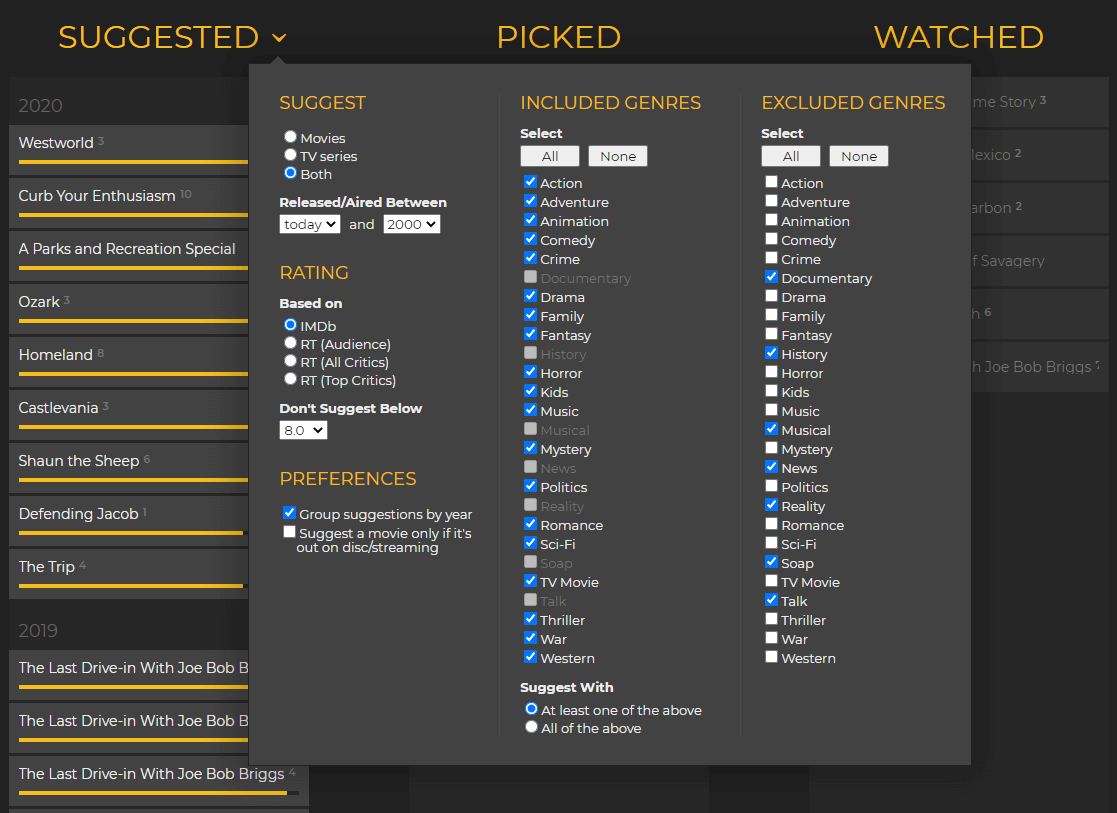This screenshot has width=1117, height=813.
Task: Open the 'today' release date dropdown
Action: pyautogui.click(x=310, y=225)
